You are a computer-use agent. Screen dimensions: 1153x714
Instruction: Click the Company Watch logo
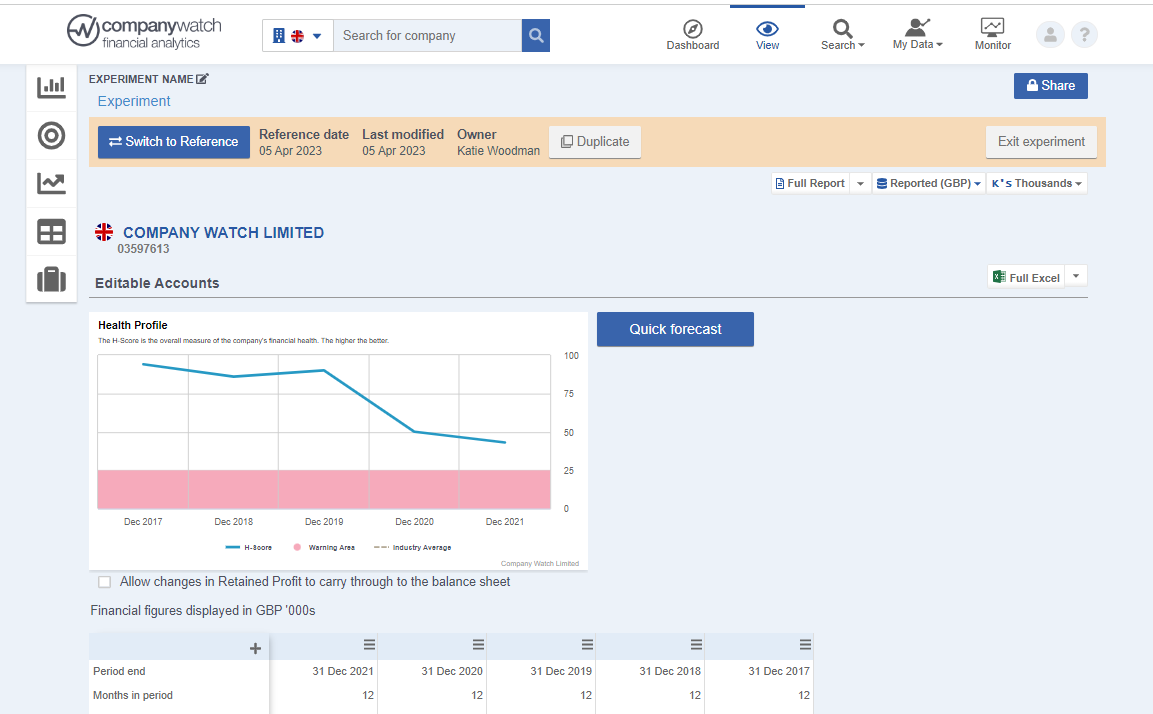tap(144, 32)
